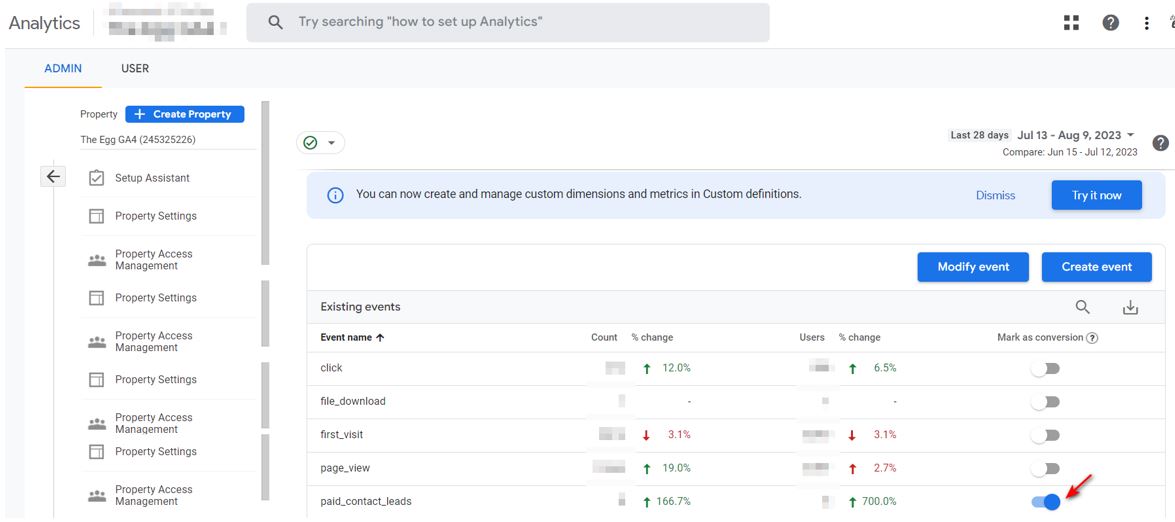Screen dimensions: 1175x522
Task: Click the Event name column header
Action: click(x=345, y=338)
